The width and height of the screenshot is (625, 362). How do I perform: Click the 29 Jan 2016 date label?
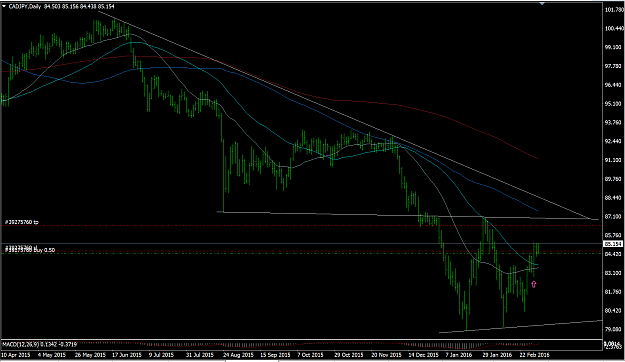497,355
